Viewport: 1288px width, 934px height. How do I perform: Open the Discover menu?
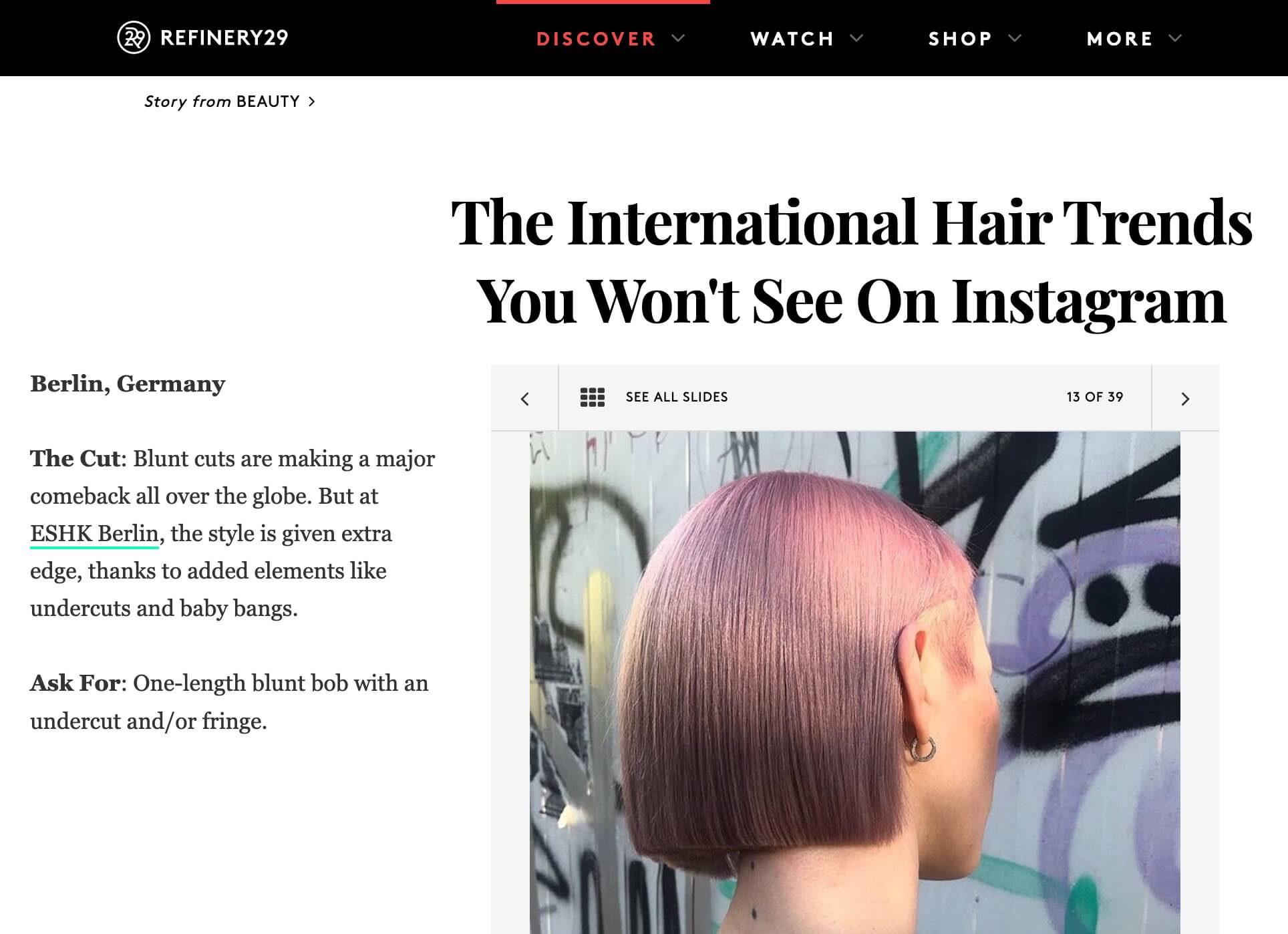[x=596, y=39]
